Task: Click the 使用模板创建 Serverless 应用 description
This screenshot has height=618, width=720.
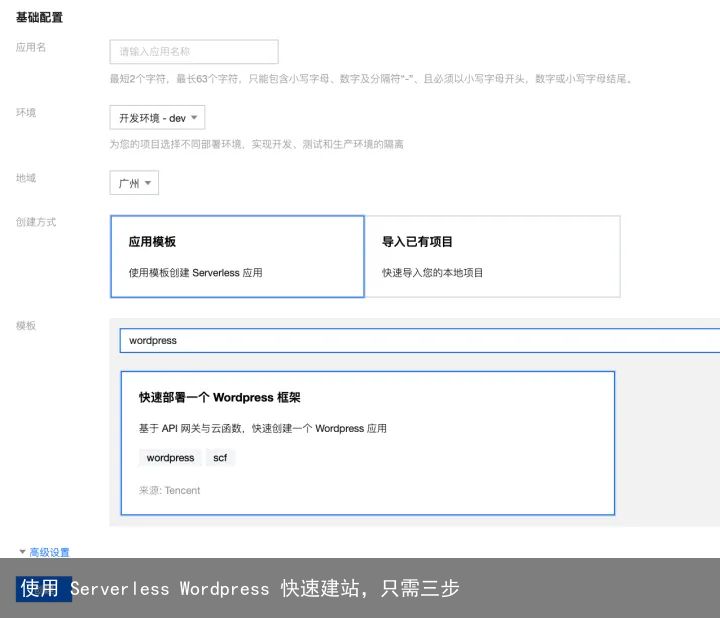Action: pyautogui.click(x=196, y=273)
